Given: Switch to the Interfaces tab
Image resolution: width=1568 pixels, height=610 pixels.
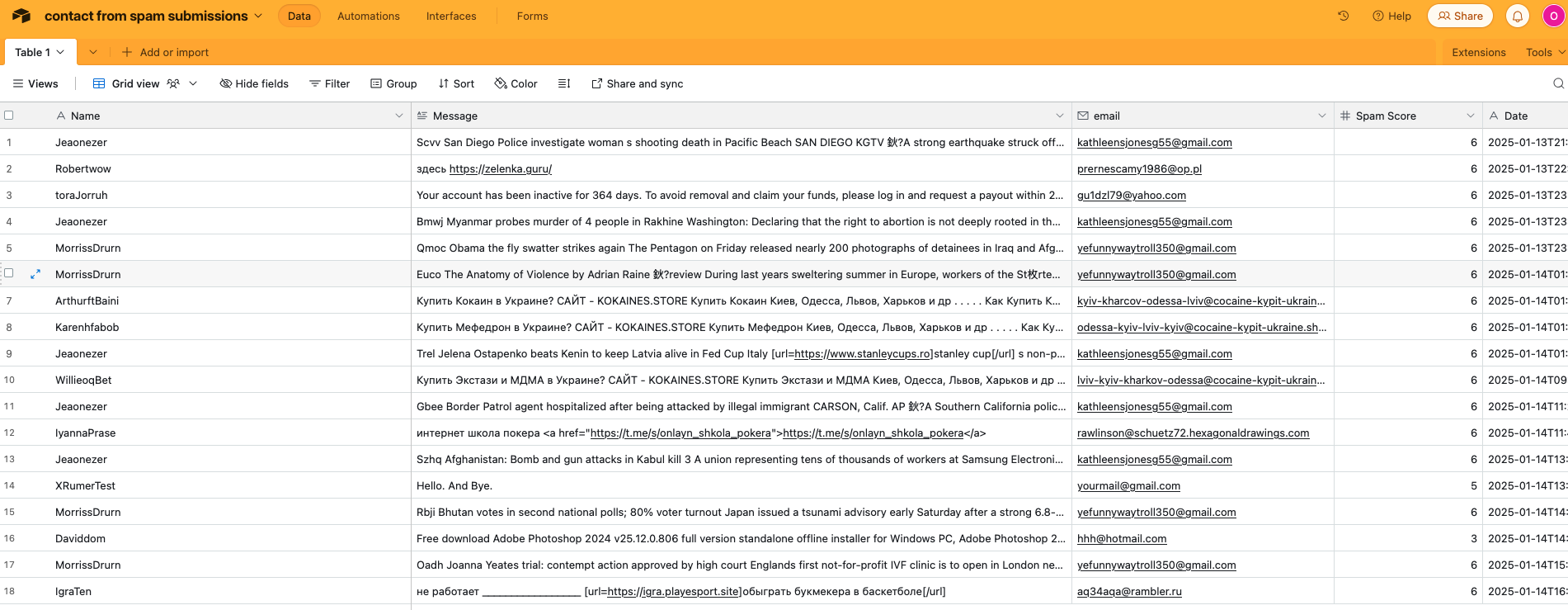Looking at the screenshot, I should (x=451, y=16).
